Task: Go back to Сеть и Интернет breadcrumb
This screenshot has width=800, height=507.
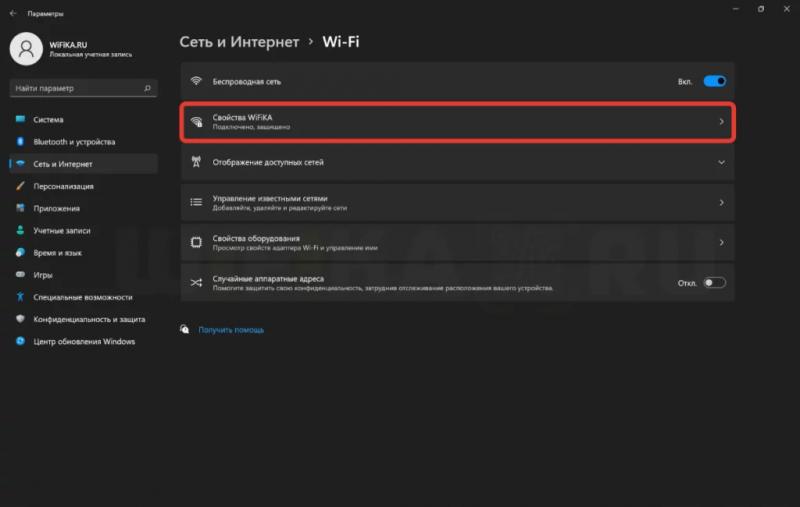Action: (239, 42)
